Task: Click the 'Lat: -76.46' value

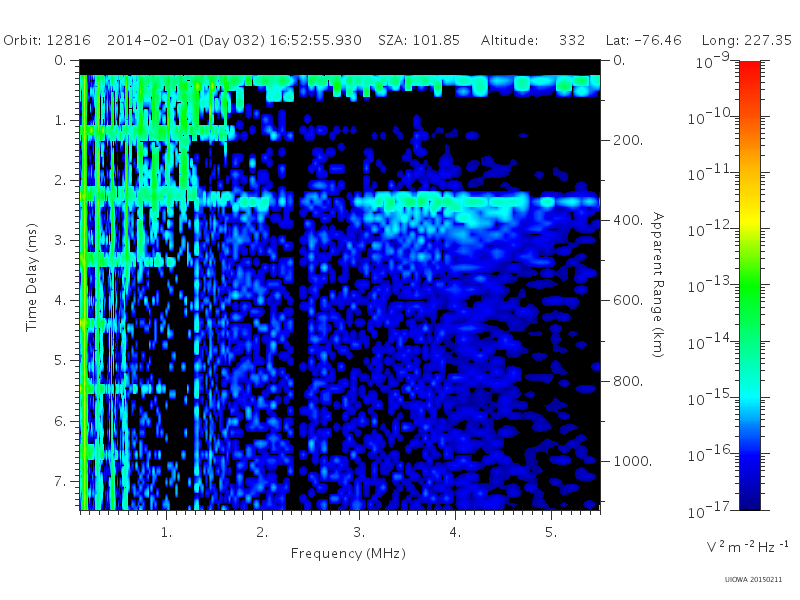Action: coord(643,40)
